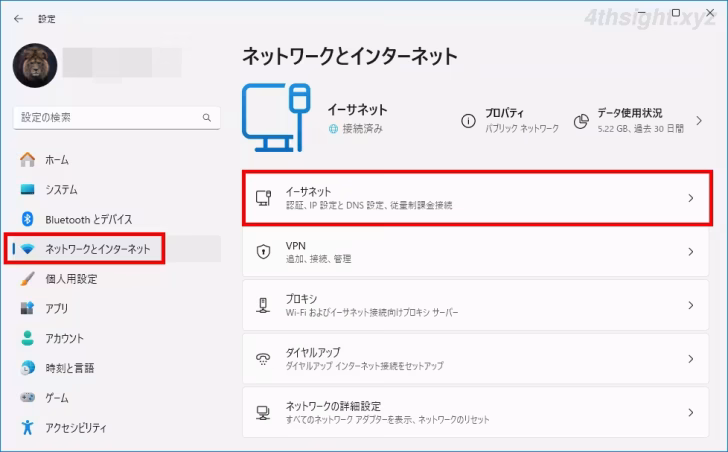Click the Bluetooth symbol icon
Viewport: 728px width, 452px height.
coord(27,219)
